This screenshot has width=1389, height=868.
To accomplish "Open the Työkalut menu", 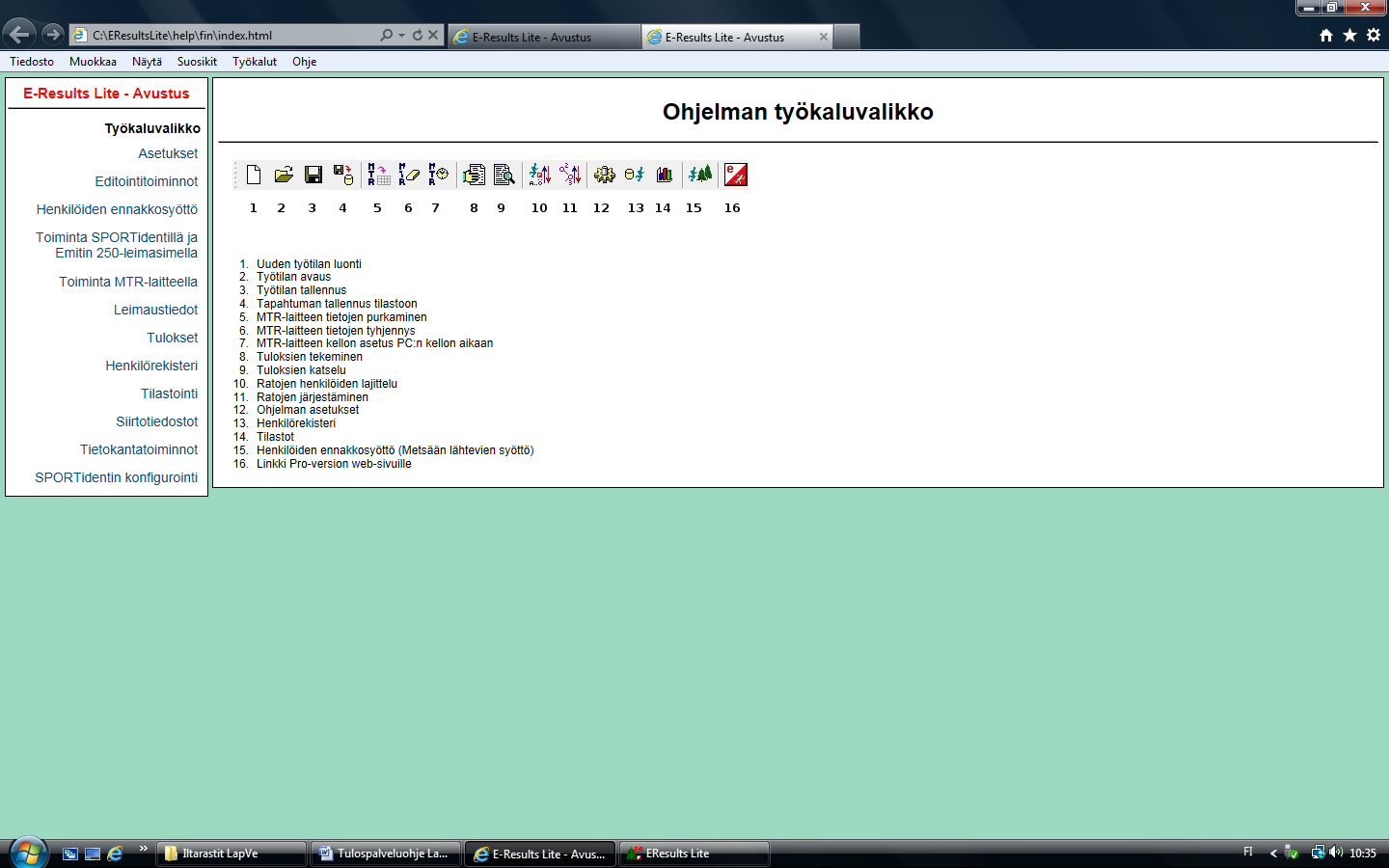I will pyautogui.click(x=255, y=62).
